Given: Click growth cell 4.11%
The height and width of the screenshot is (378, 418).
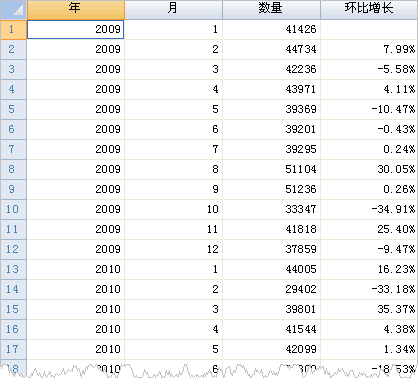Looking at the screenshot, I should pos(369,90).
